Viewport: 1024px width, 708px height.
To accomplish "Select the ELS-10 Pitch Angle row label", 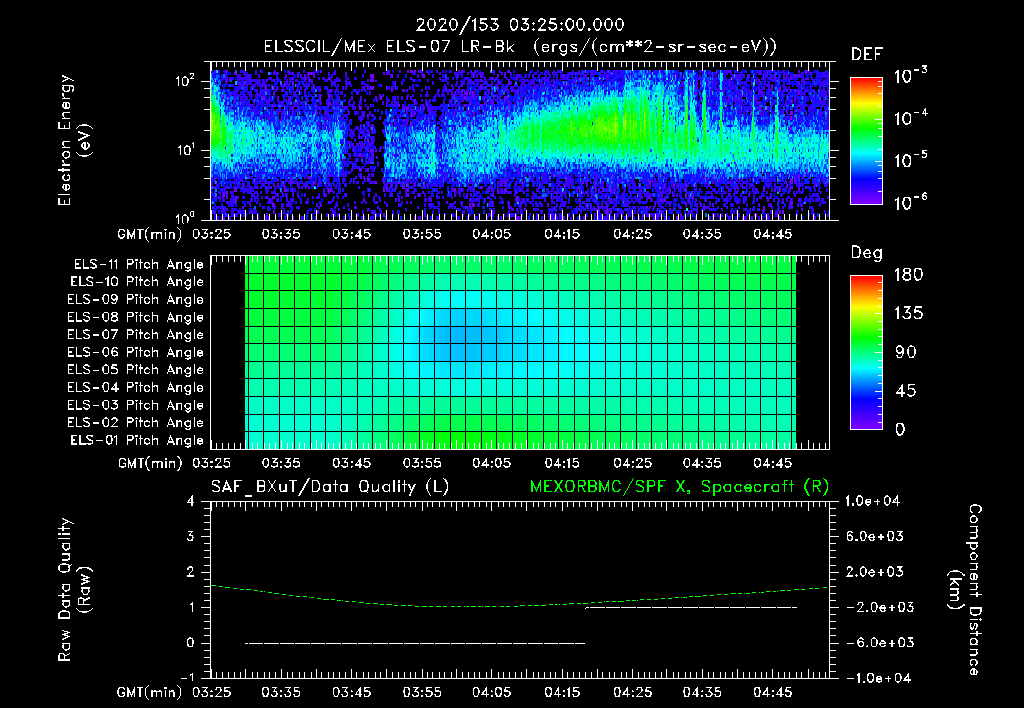I will coord(137,282).
